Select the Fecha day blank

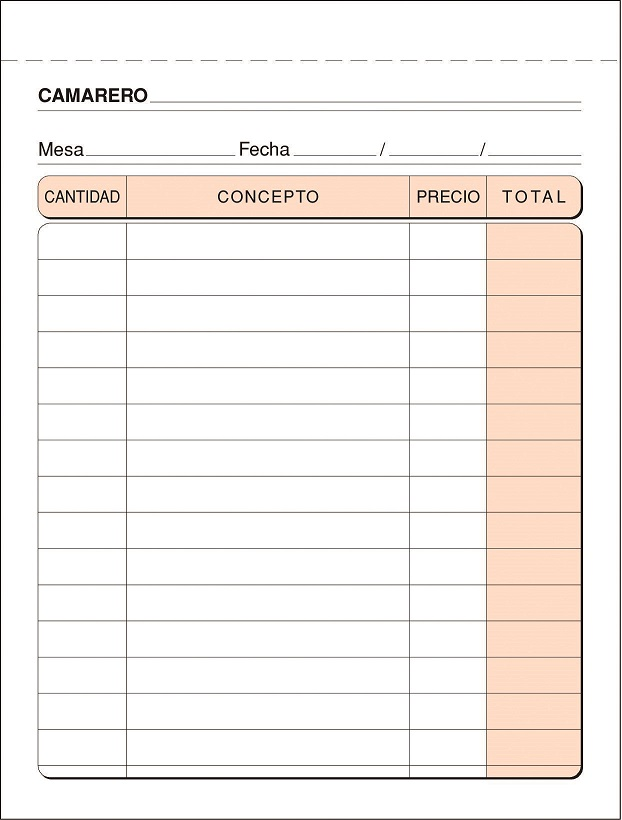tap(335, 150)
